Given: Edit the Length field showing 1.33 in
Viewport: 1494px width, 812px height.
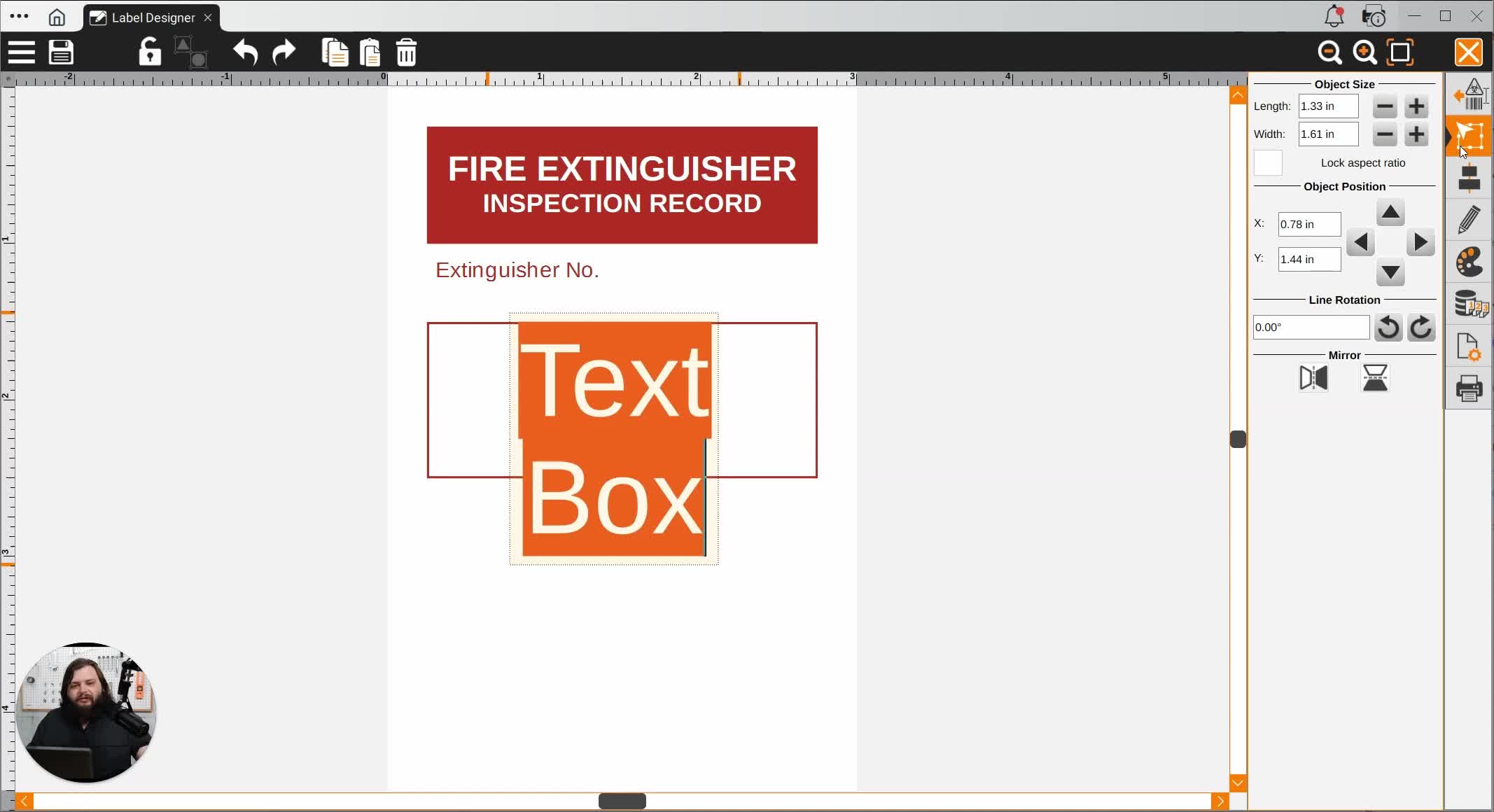Looking at the screenshot, I should coord(1328,106).
